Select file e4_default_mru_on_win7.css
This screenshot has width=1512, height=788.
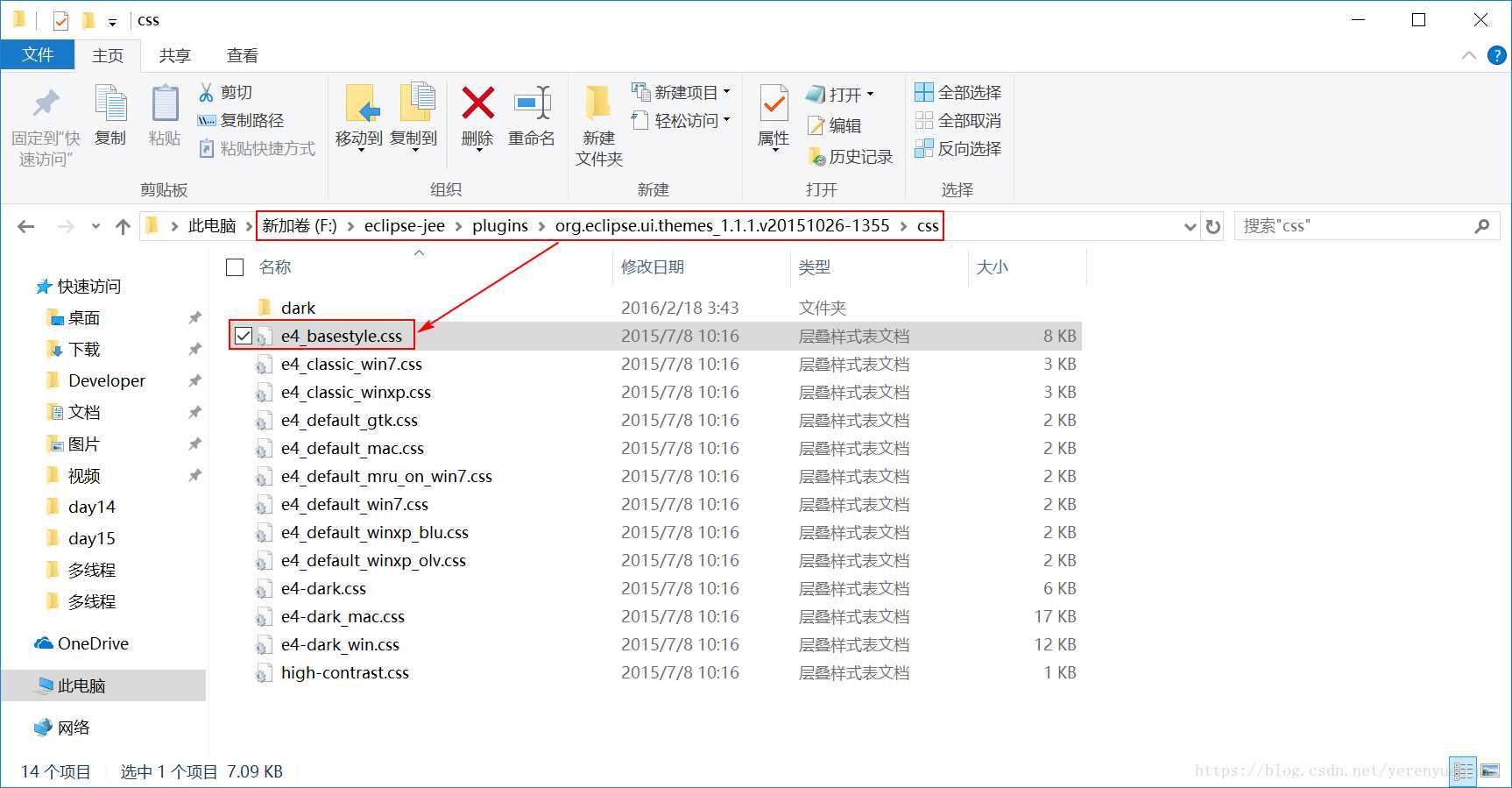point(386,476)
